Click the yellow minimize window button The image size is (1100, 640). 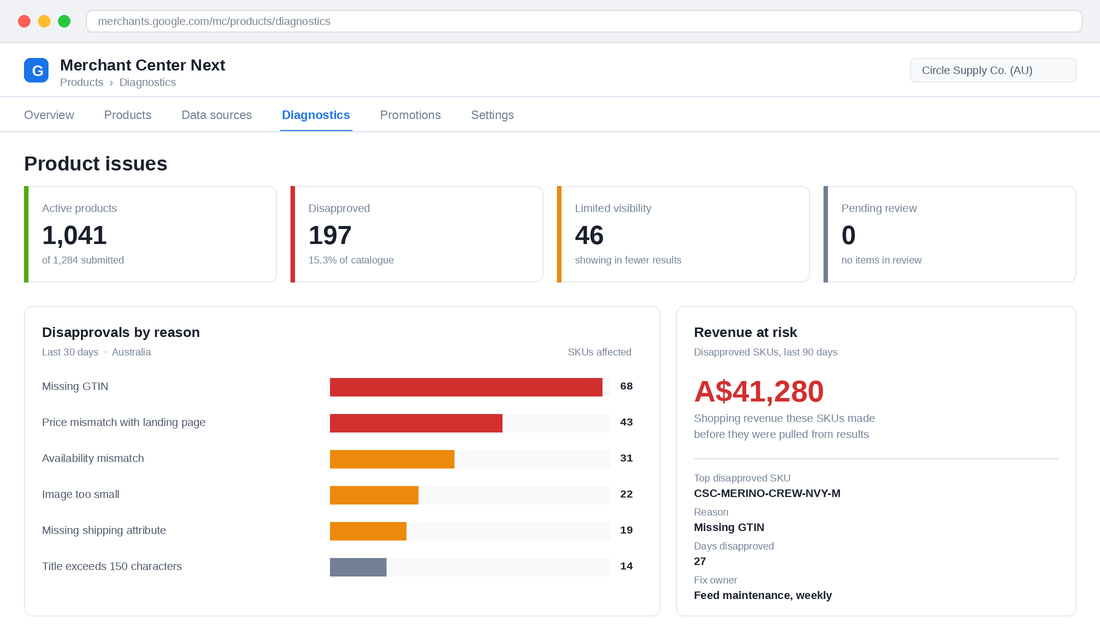coord(44,21)
